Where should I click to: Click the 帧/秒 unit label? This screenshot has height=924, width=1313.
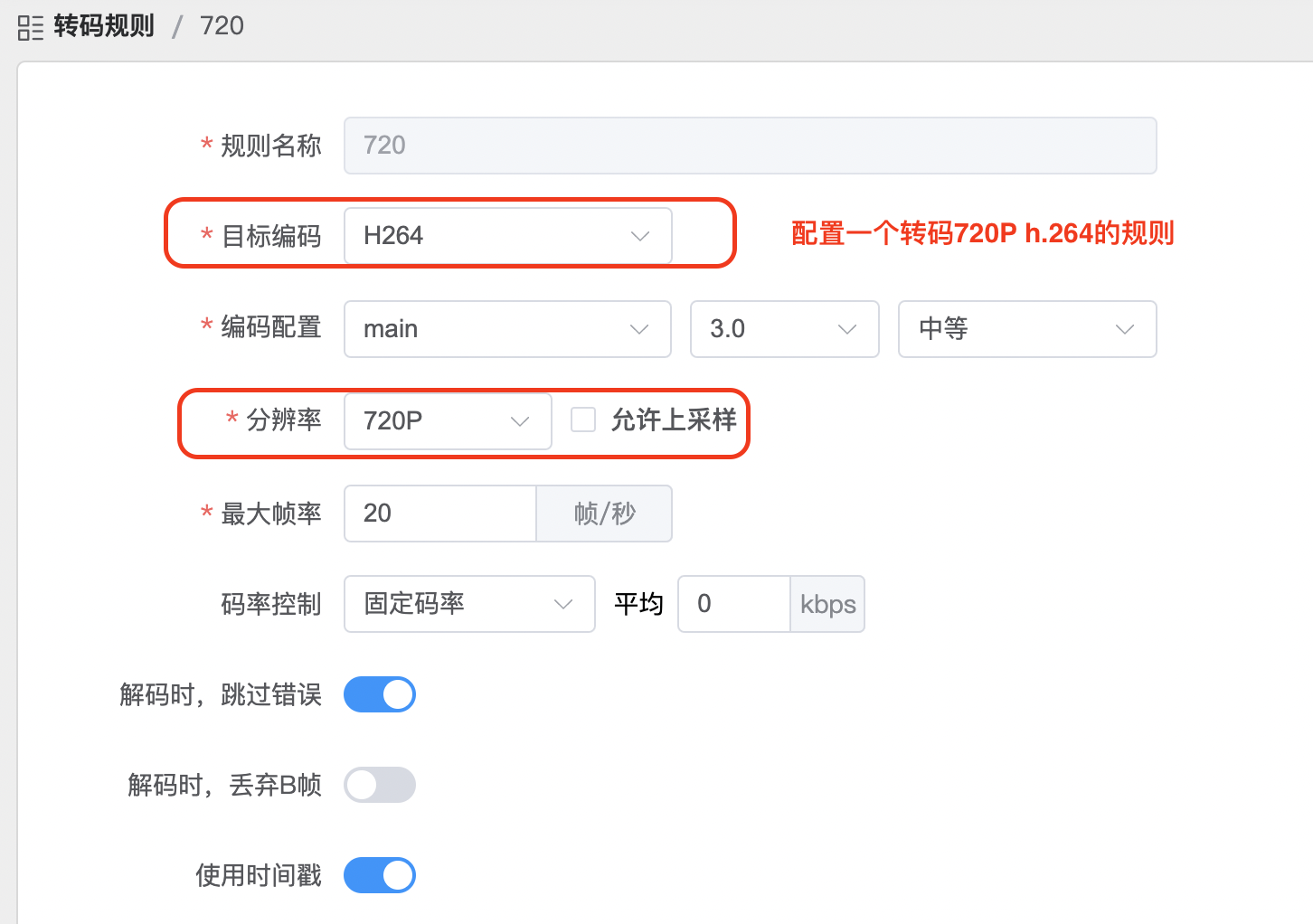point(604,514)
